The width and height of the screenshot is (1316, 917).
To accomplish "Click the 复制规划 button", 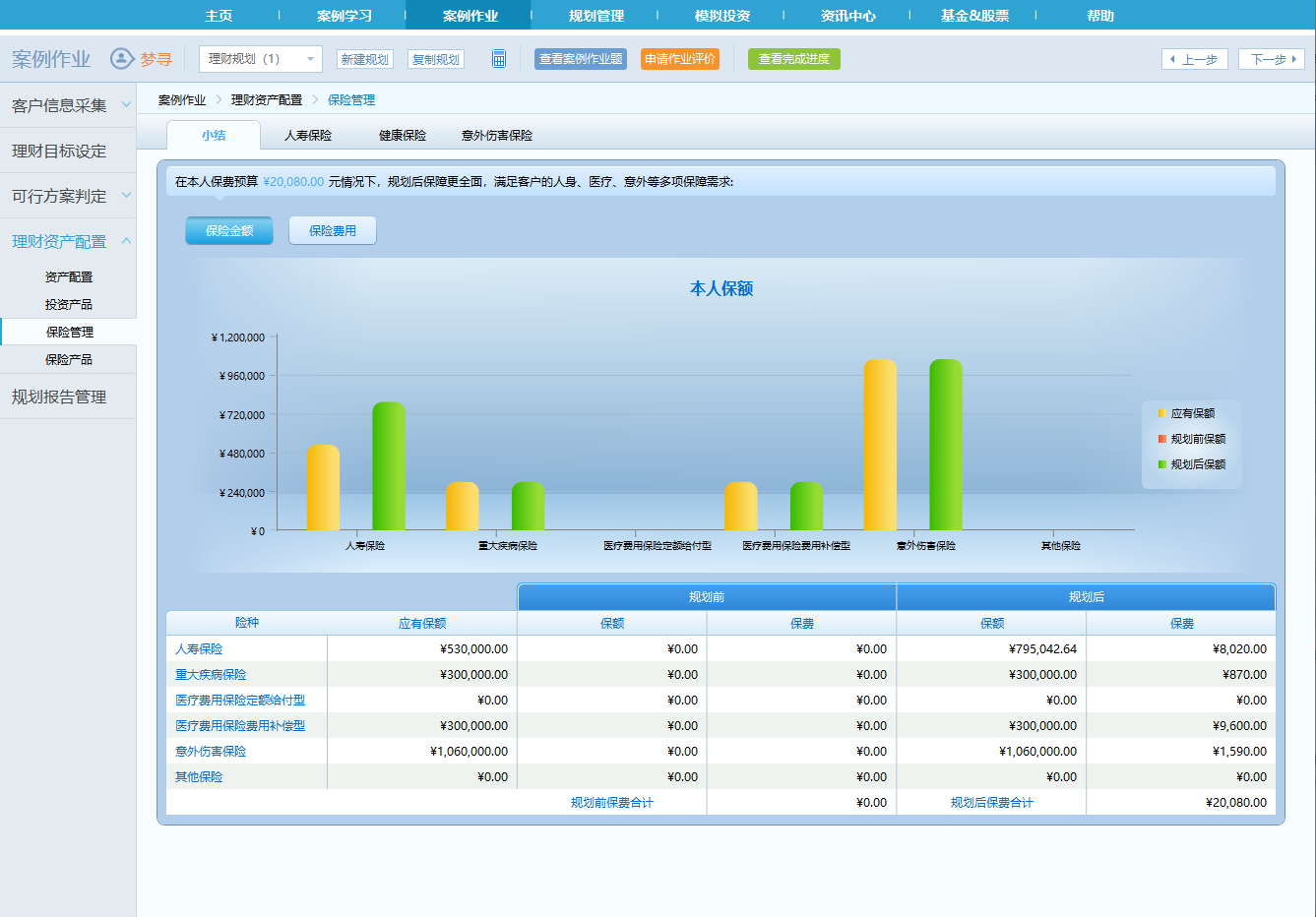I will click(x=436, y=59).
